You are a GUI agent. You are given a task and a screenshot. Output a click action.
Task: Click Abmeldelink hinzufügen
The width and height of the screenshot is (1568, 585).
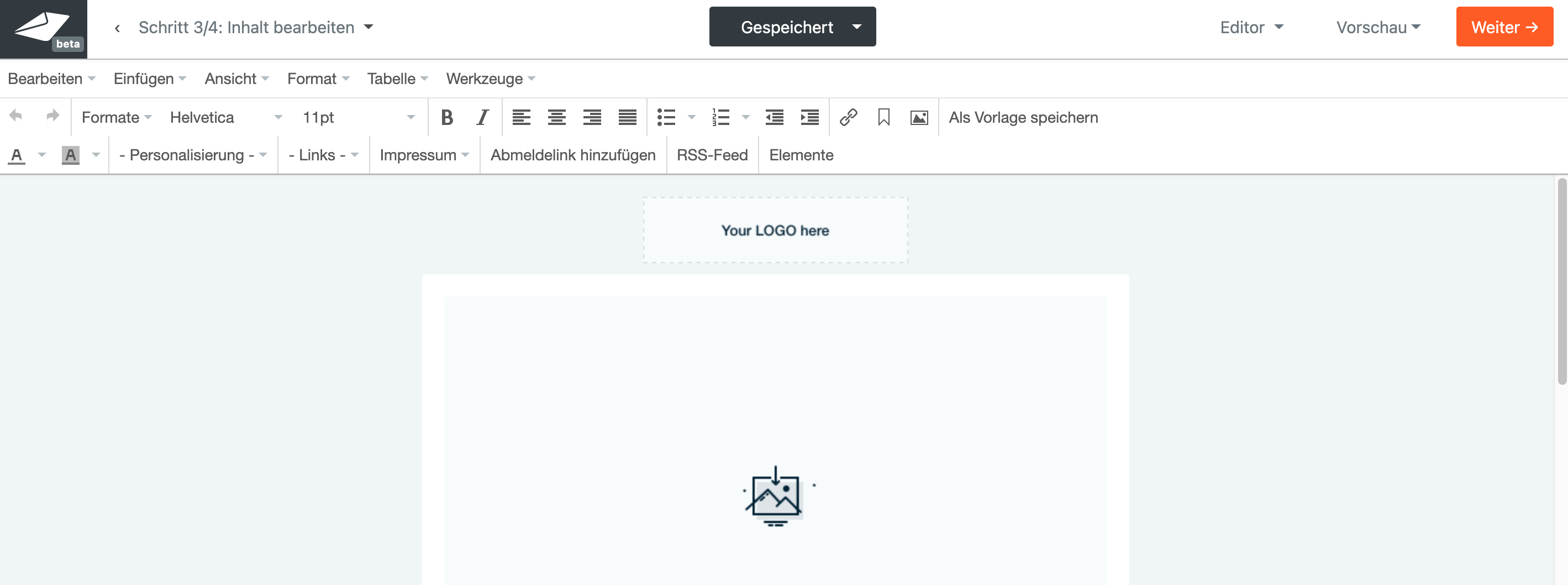[x=573, y=155]
